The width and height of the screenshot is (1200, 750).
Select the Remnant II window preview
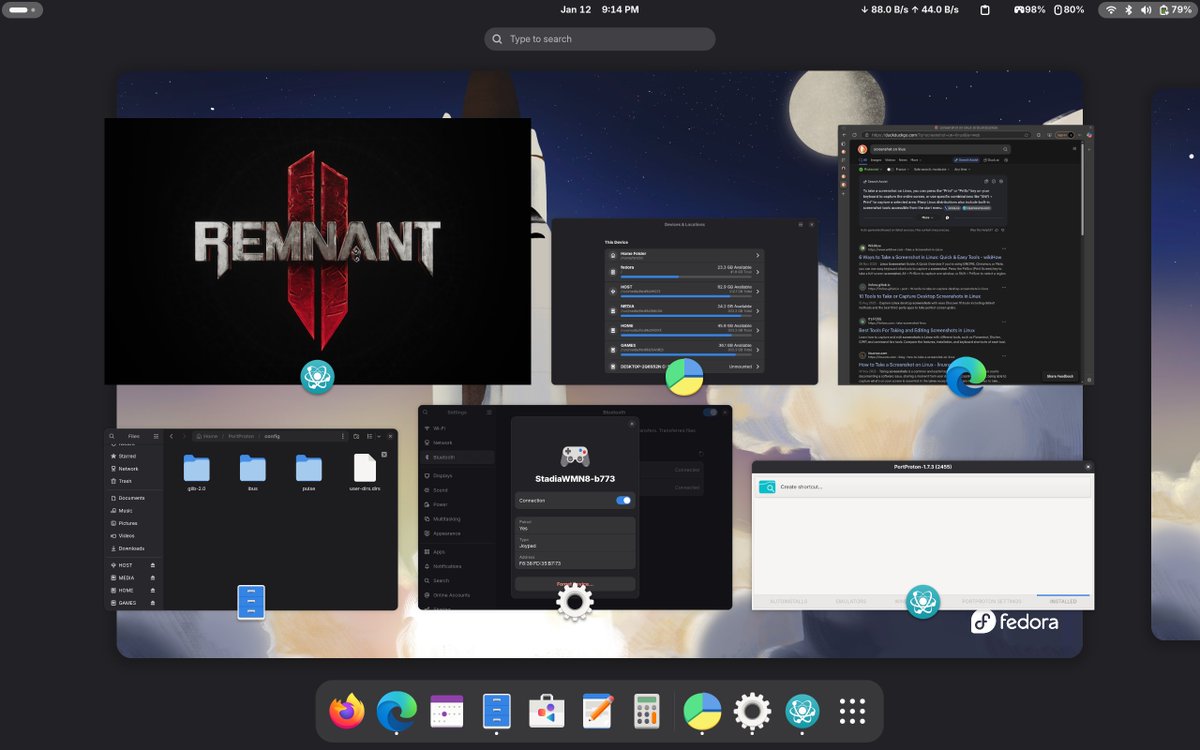click(318, 251)
